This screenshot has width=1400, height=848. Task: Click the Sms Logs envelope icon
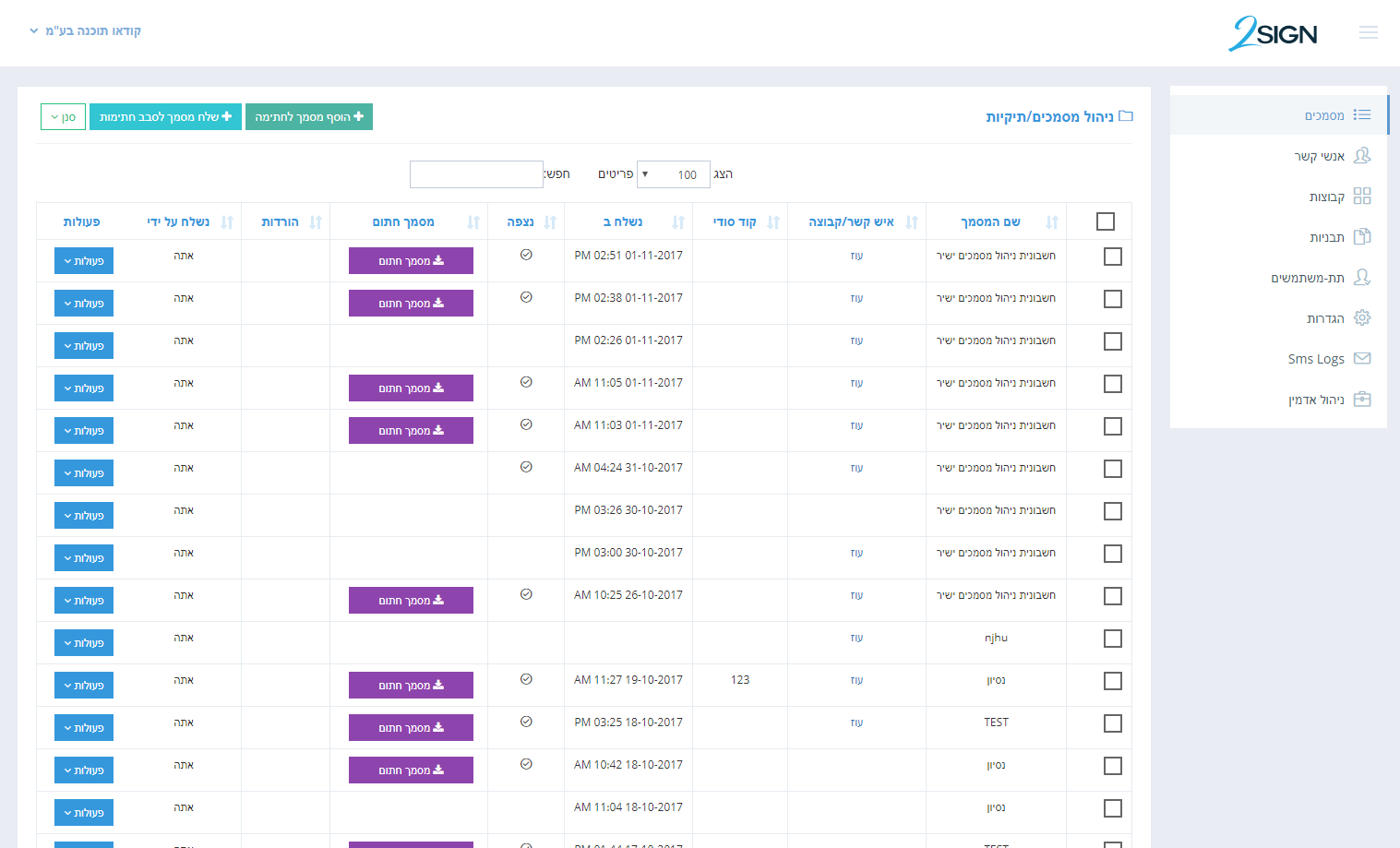point(1362,358)
